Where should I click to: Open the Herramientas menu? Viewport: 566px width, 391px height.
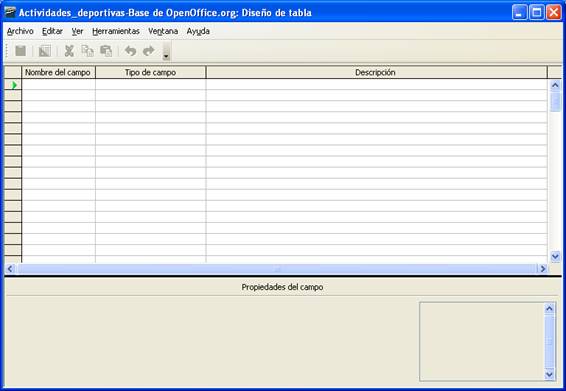[x=116, y=31]
